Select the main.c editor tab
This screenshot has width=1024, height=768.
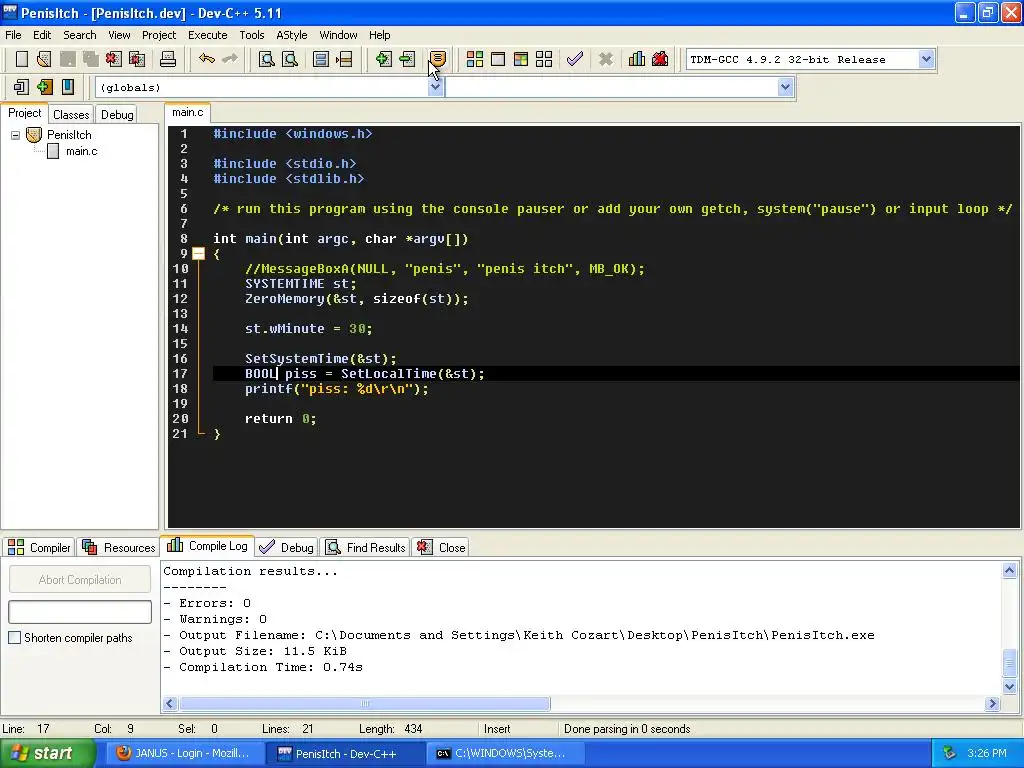(x=187, y=112)
